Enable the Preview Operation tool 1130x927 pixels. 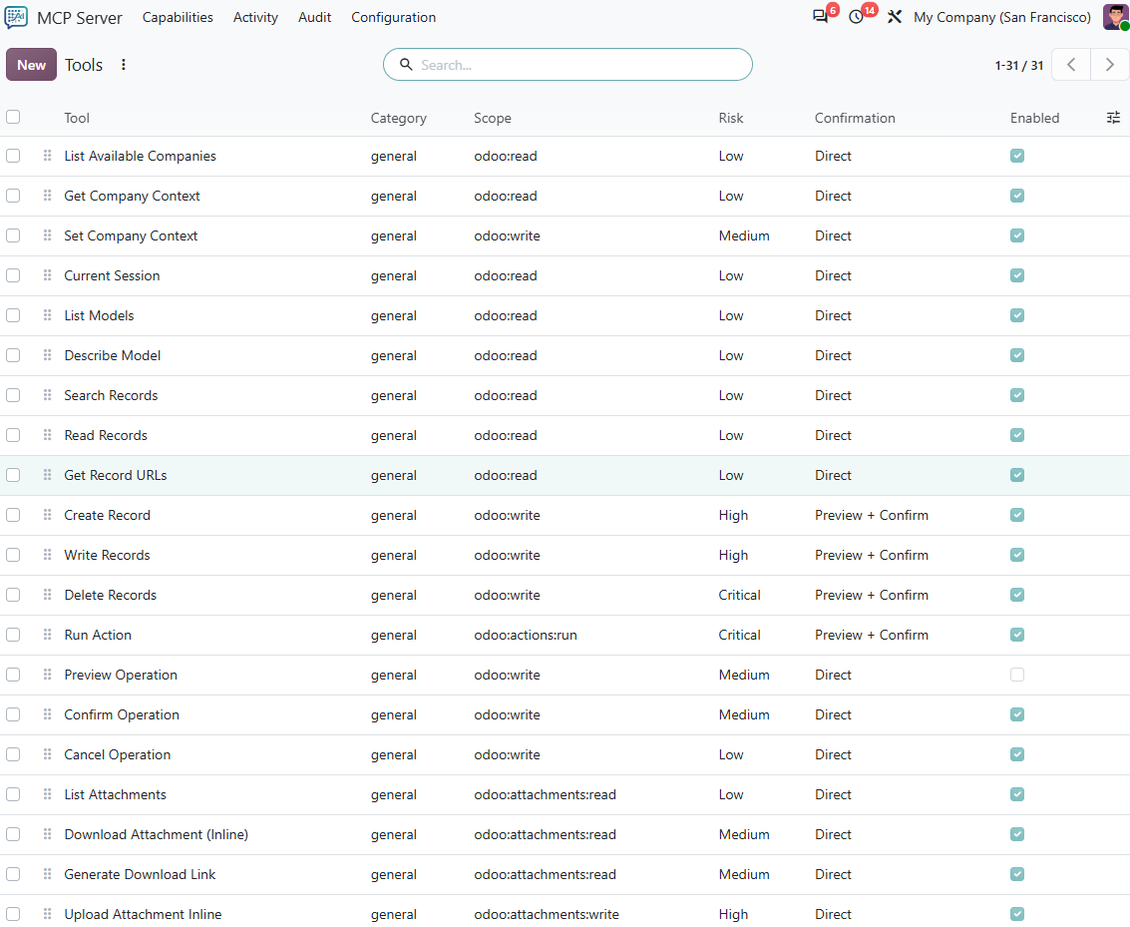1017,675
